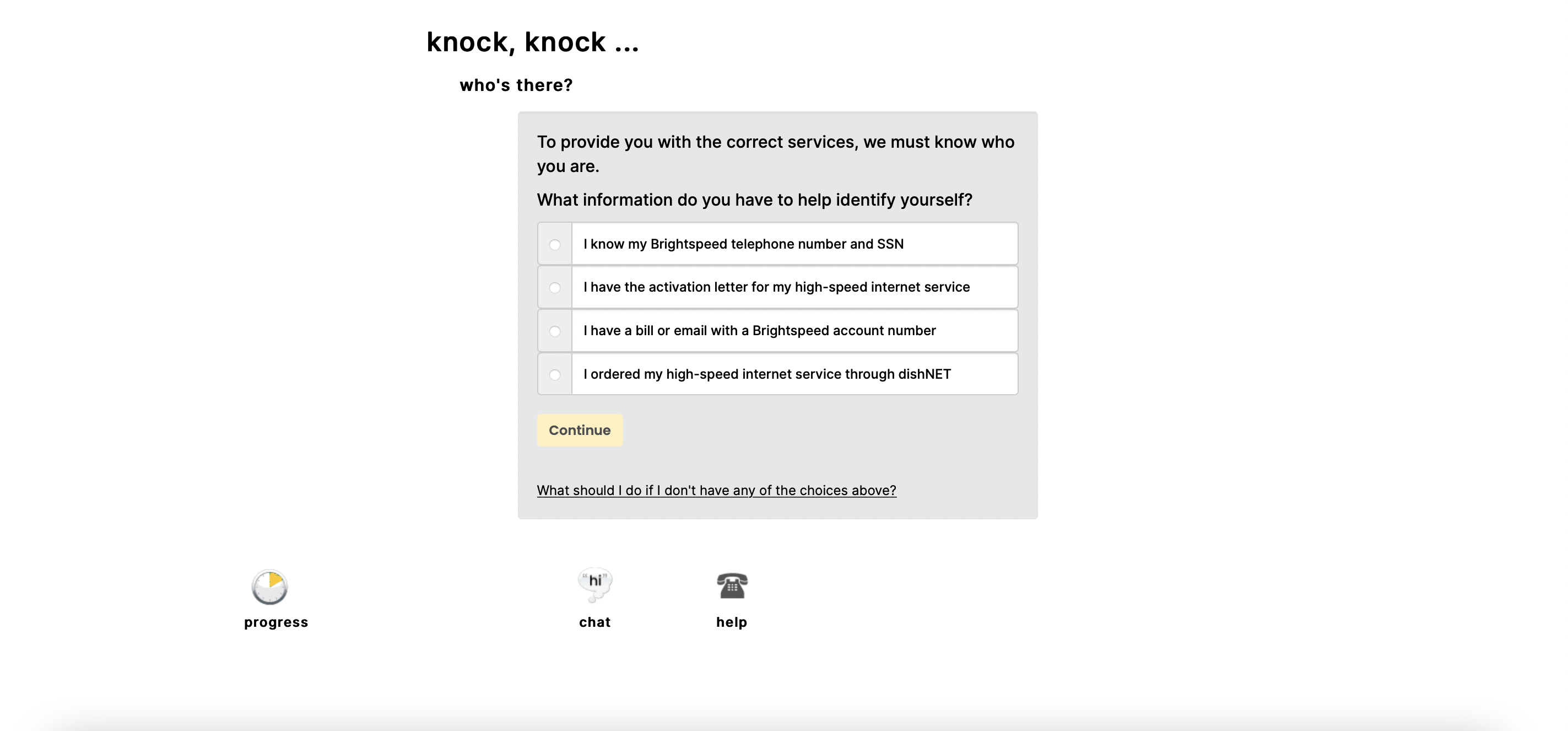Click the 'What information do you have' question text

(x=755, y=200)
